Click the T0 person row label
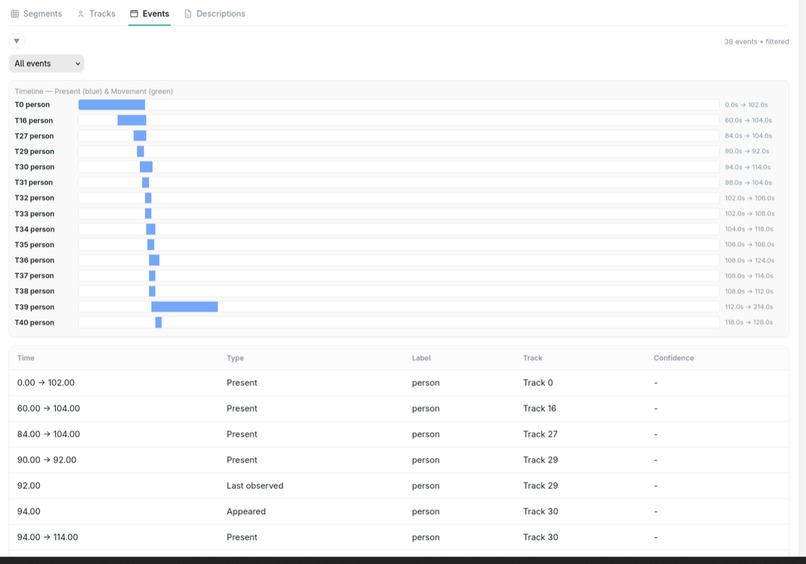This screenshot has width=806, height=564. [x=32, y=105]
